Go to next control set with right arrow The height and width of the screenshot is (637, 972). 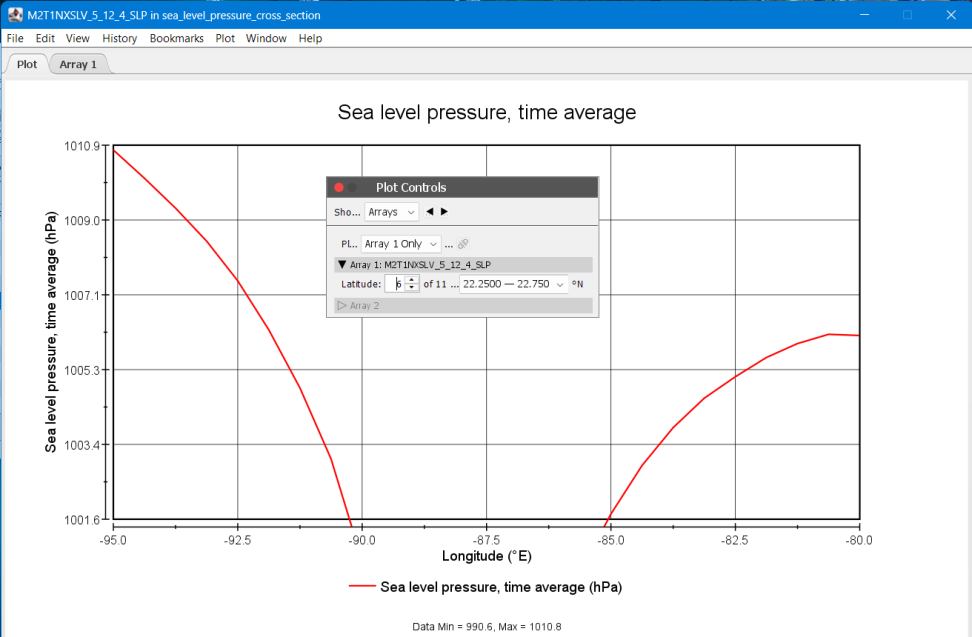[444, 211]
